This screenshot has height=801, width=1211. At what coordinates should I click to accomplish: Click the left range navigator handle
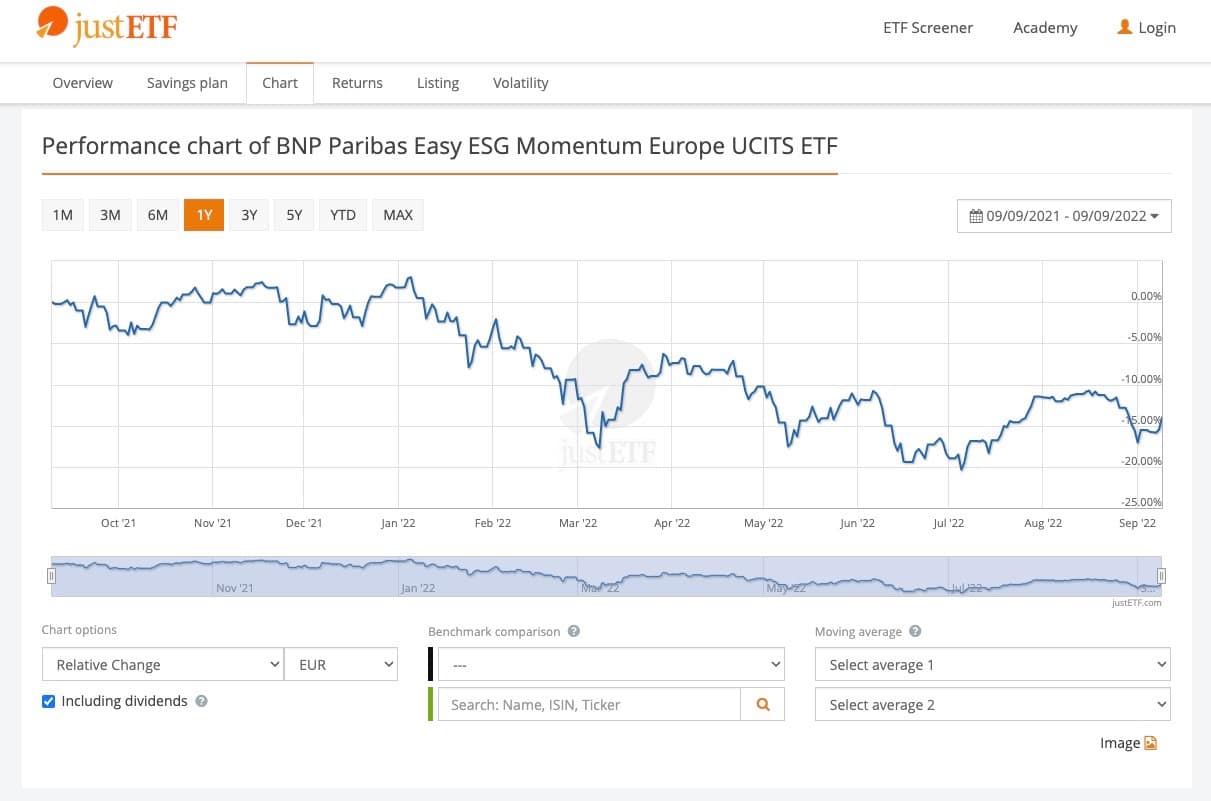tap(50, 576)
